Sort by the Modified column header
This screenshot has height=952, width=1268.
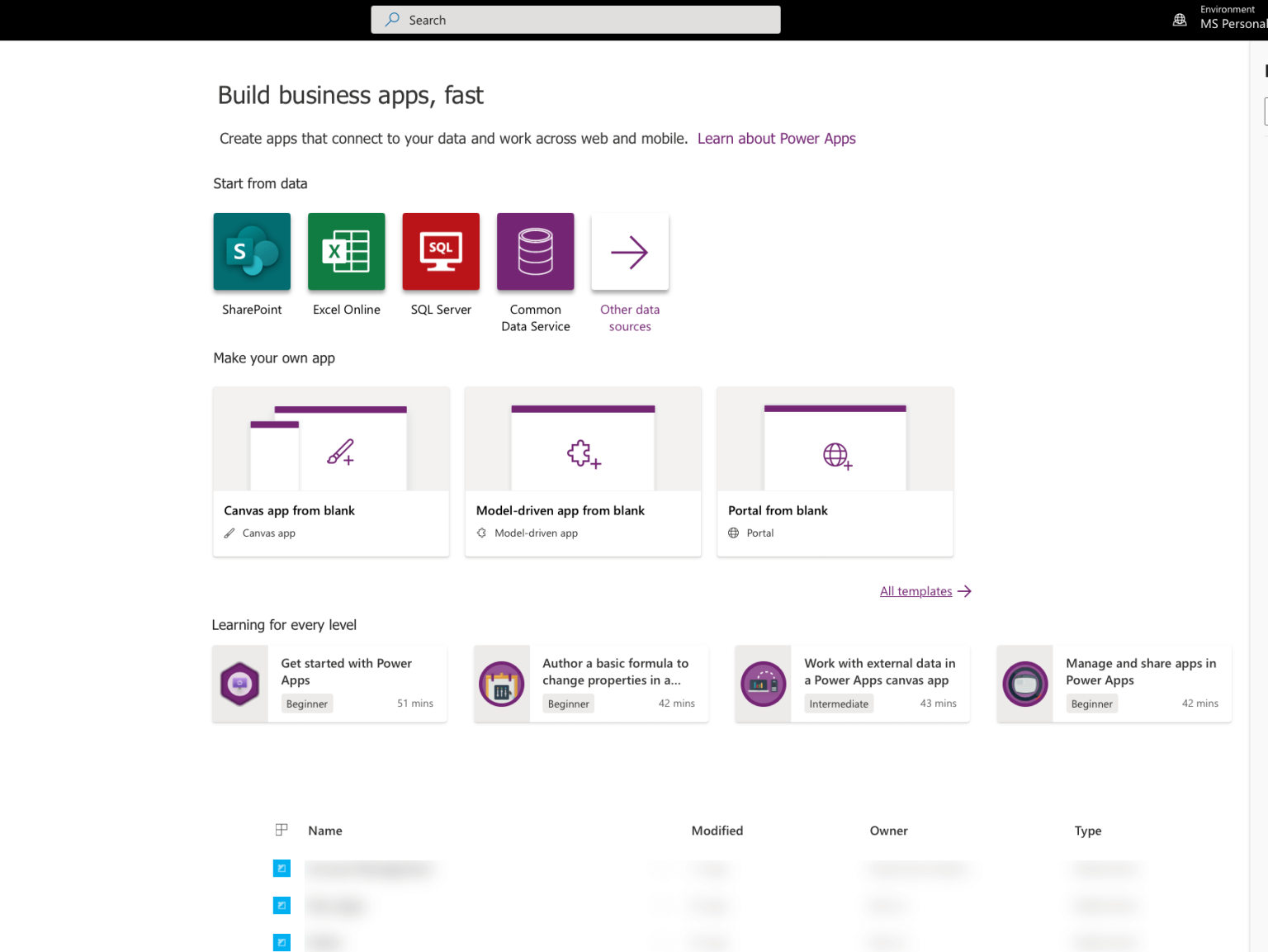tap(717, 831)
